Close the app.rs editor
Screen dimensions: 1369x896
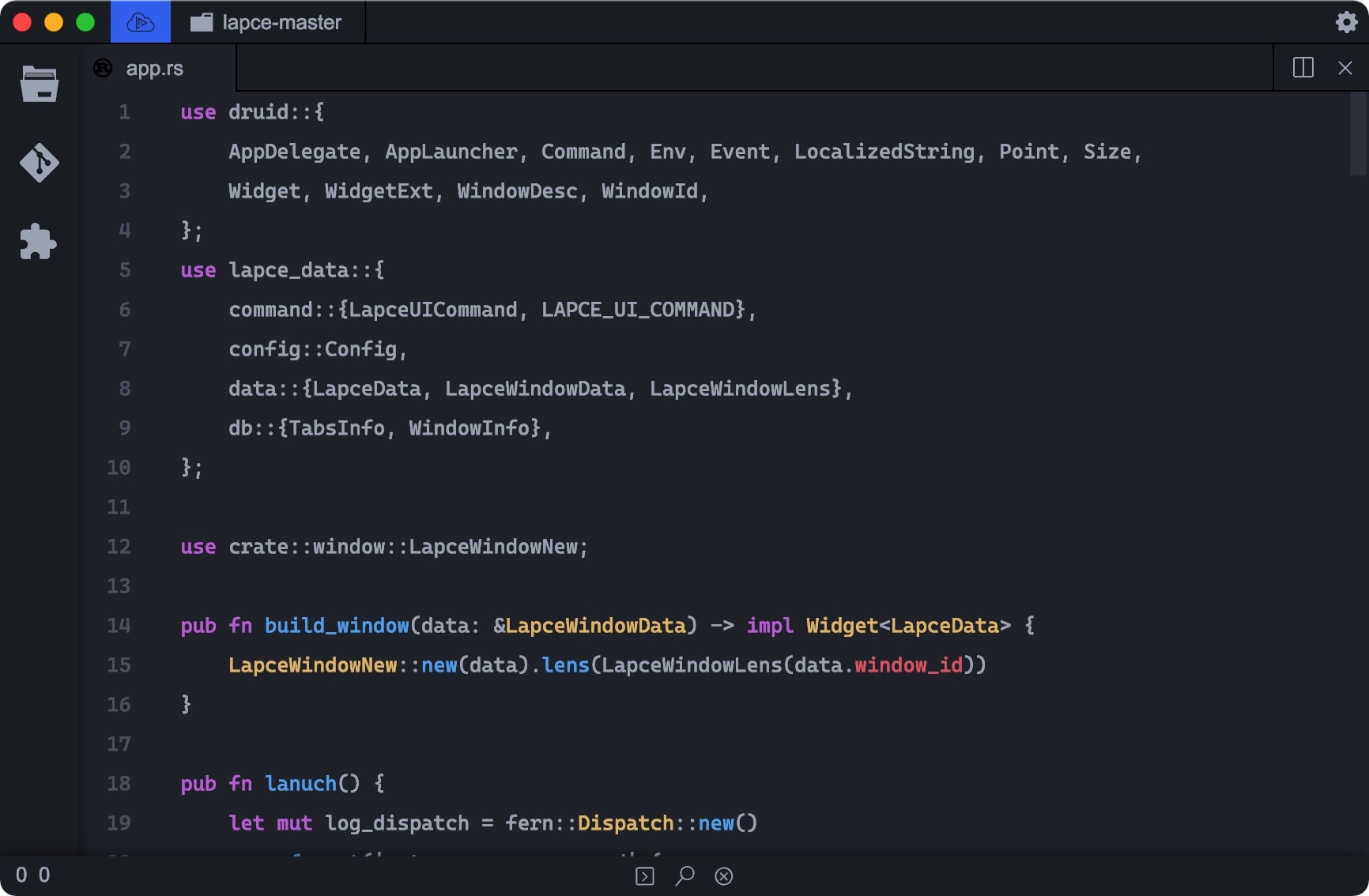click(1344, 68)
